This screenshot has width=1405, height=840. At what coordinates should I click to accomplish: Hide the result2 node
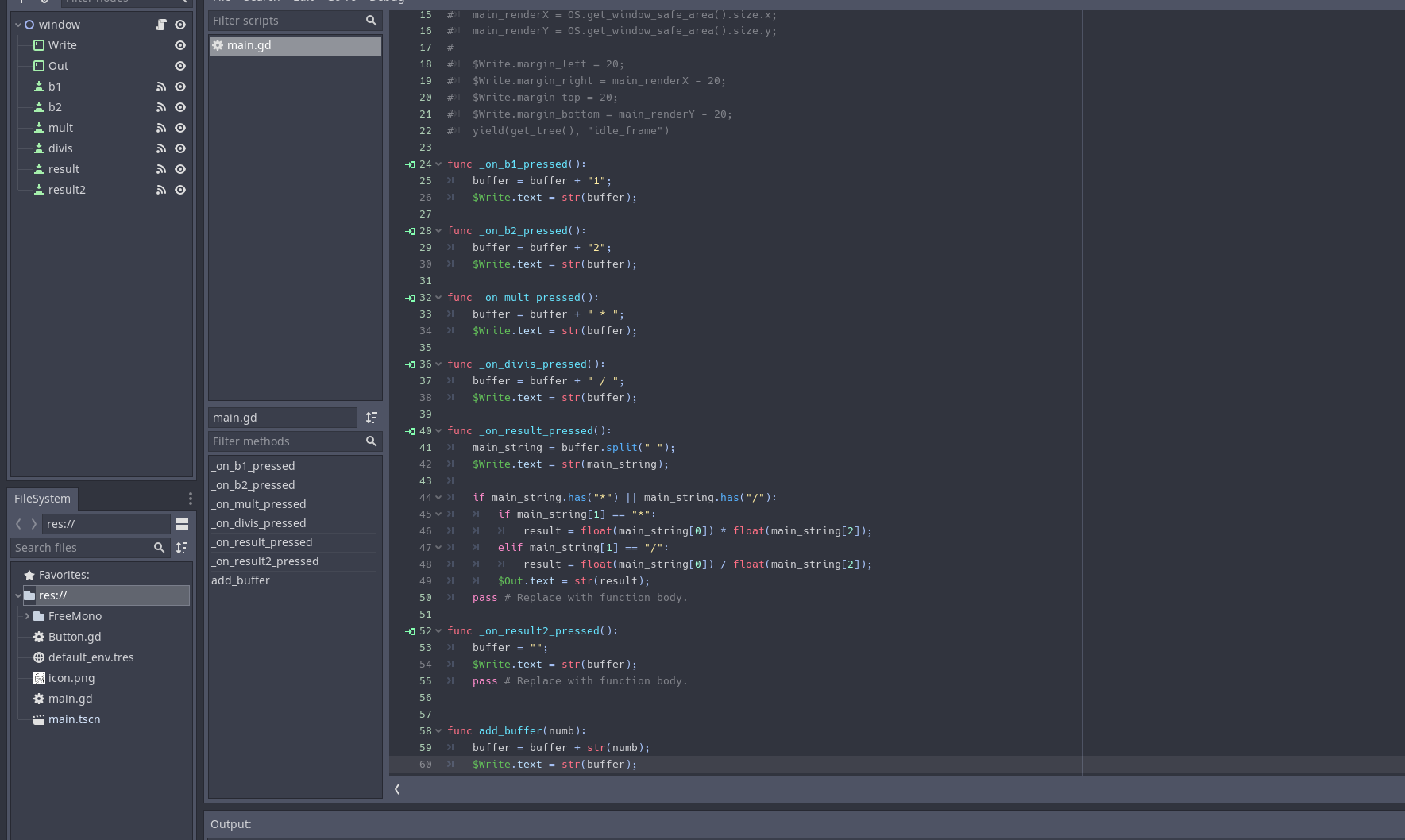point(180,190)
